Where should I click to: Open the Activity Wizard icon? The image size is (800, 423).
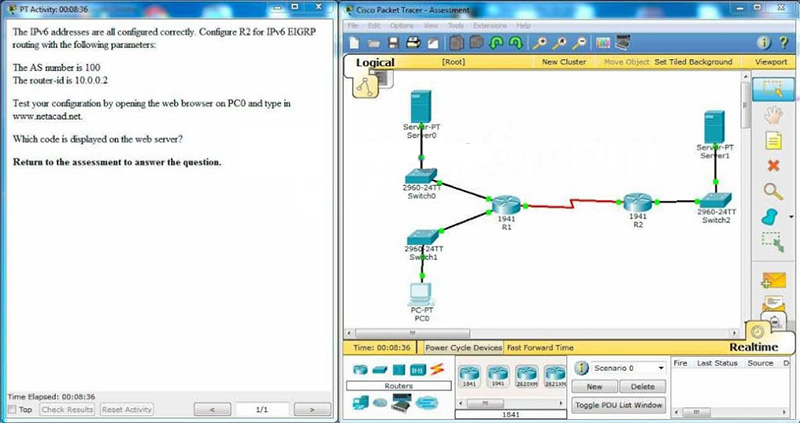[x=433, y=43]
